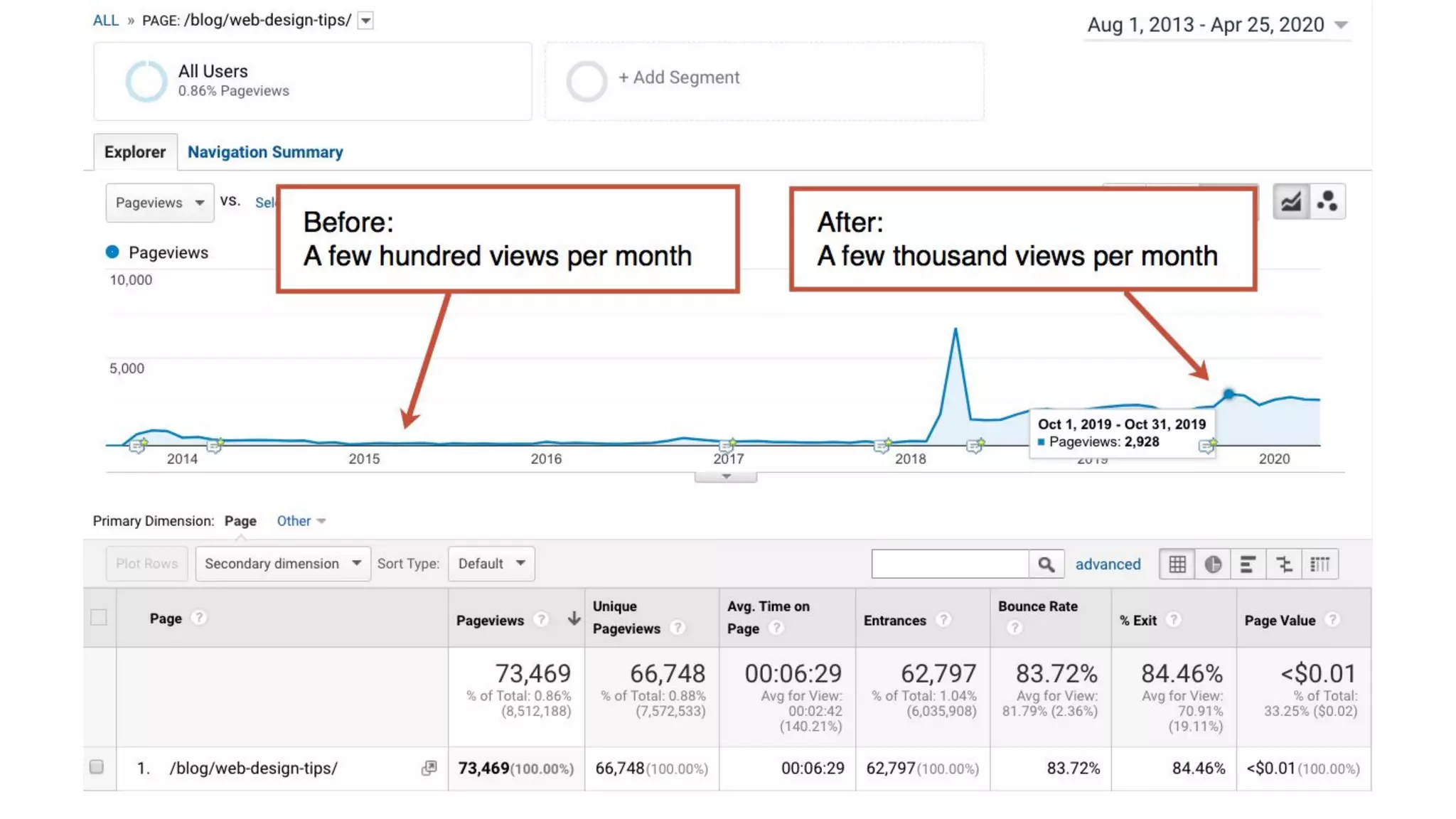Open the Sort Type Default dropdown
This screenshot has height=819, width=1456.
491,564
